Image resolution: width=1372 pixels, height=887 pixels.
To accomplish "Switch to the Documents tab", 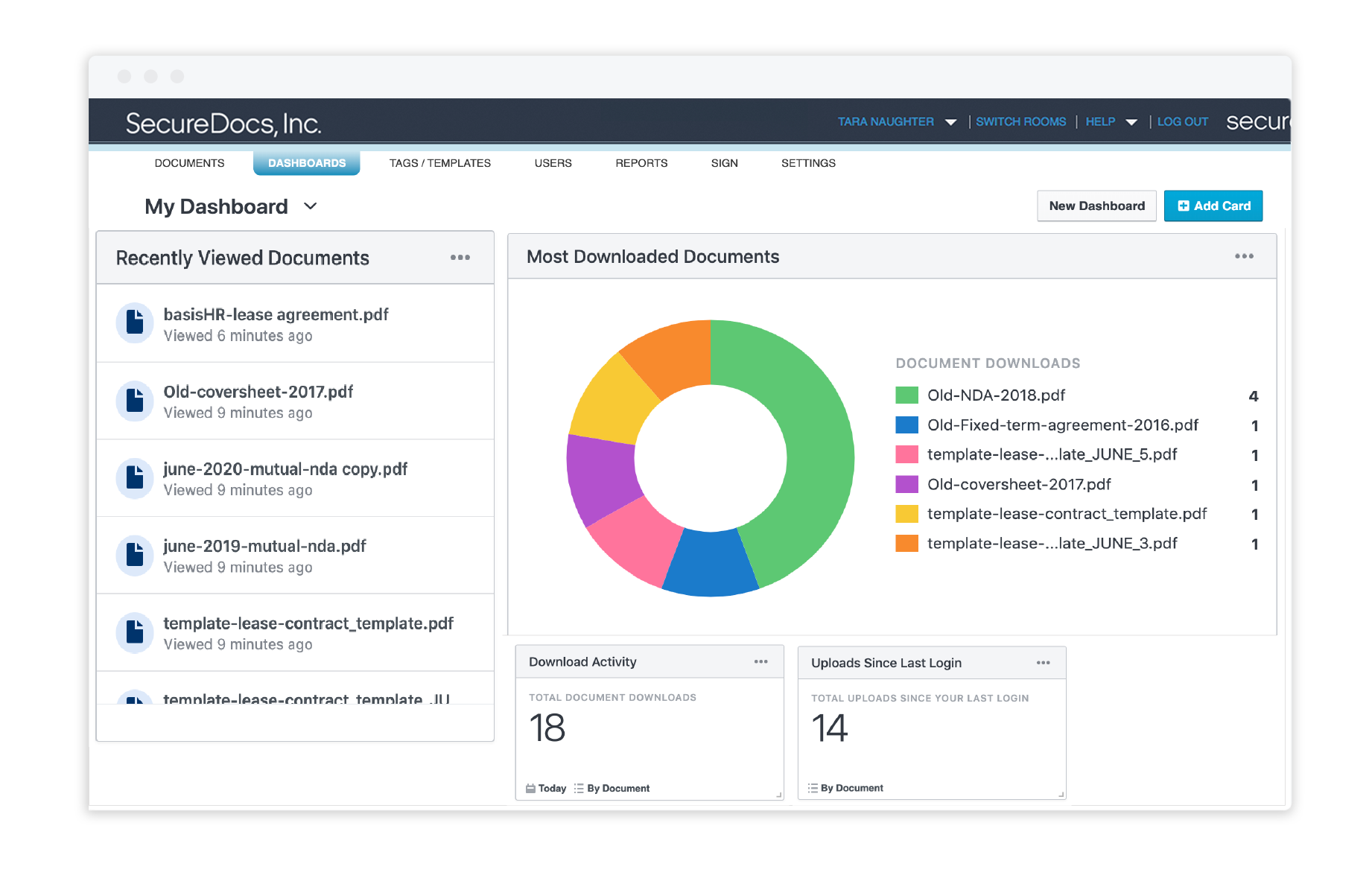I will (x=189, y=163).
